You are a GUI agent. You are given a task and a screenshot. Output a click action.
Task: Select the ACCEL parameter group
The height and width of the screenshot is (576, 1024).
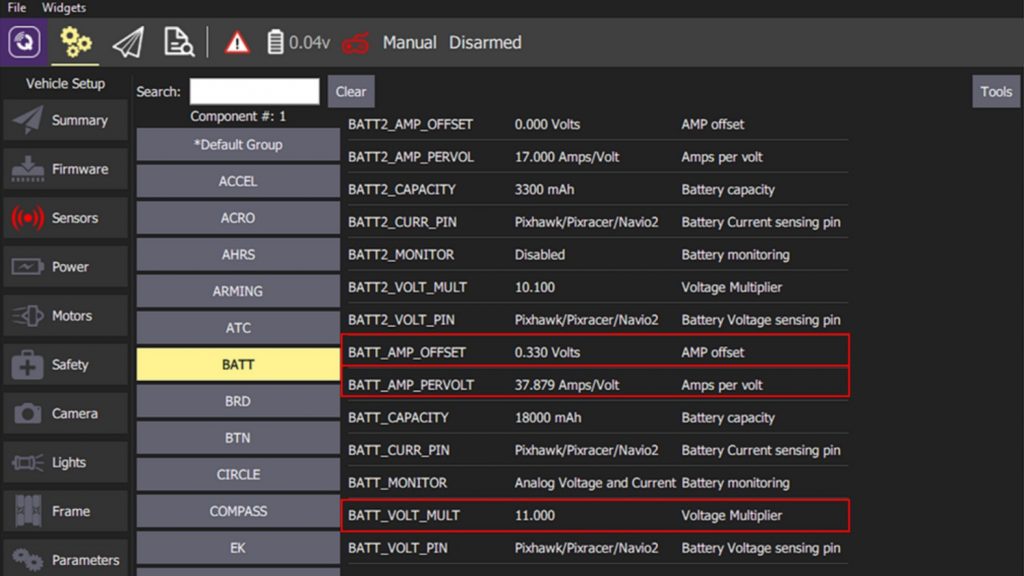(x=238, y=182)
